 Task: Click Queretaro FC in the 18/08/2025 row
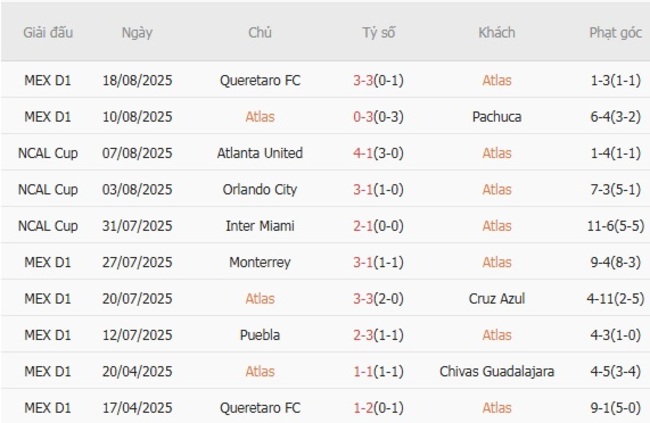[x=260, y=80]
